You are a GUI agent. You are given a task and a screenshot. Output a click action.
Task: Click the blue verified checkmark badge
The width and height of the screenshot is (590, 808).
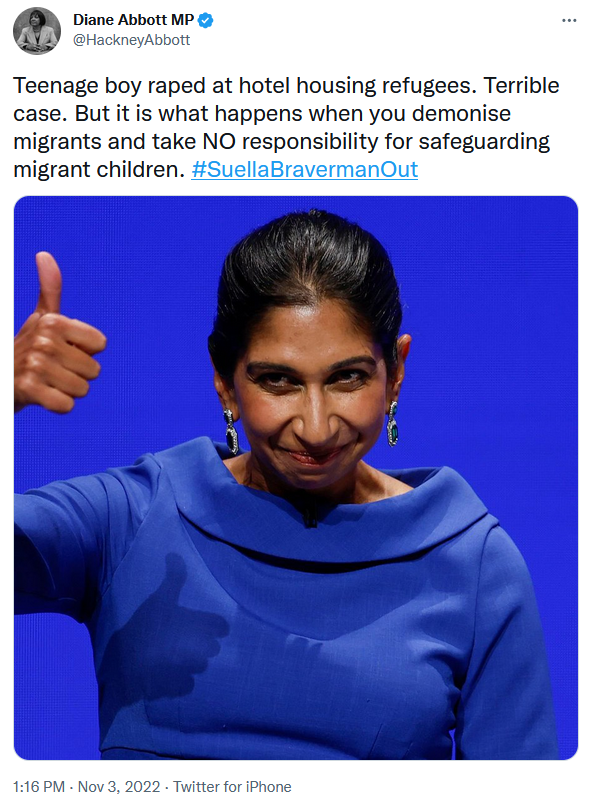[206, 20]
